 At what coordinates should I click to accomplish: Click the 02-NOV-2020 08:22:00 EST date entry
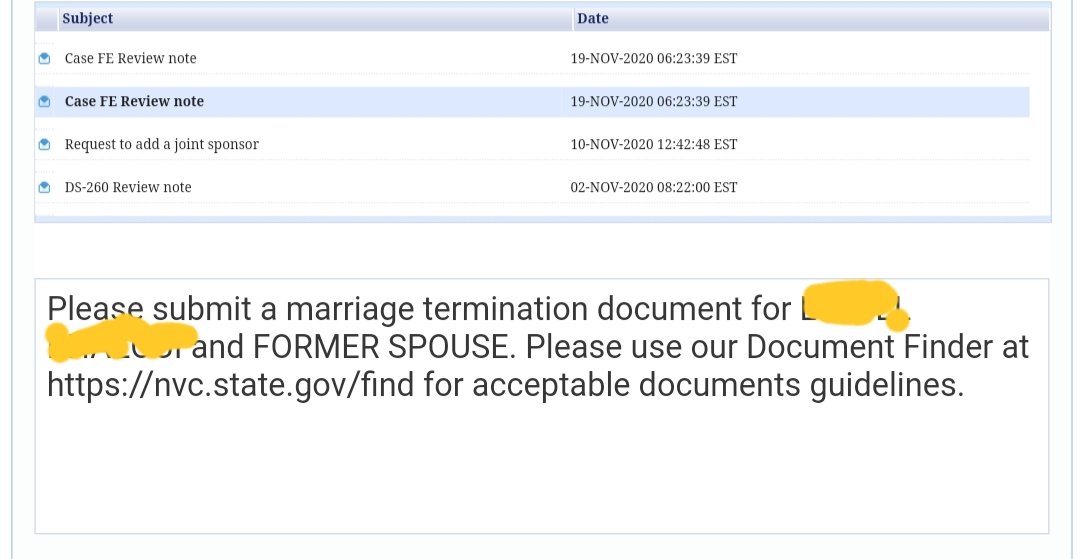[x=654, y=187]
